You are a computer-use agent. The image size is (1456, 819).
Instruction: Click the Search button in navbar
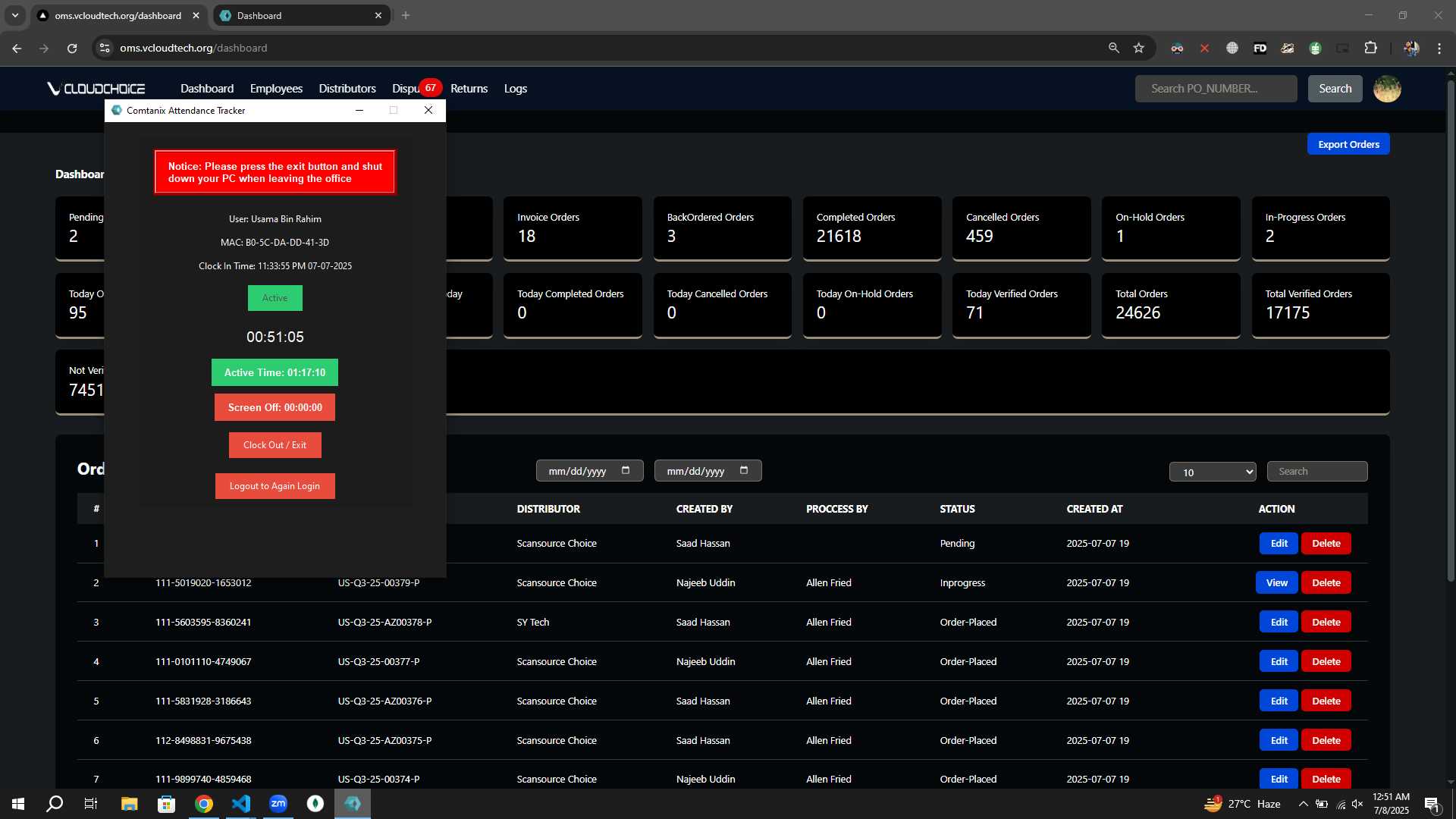click(1335, 89)
